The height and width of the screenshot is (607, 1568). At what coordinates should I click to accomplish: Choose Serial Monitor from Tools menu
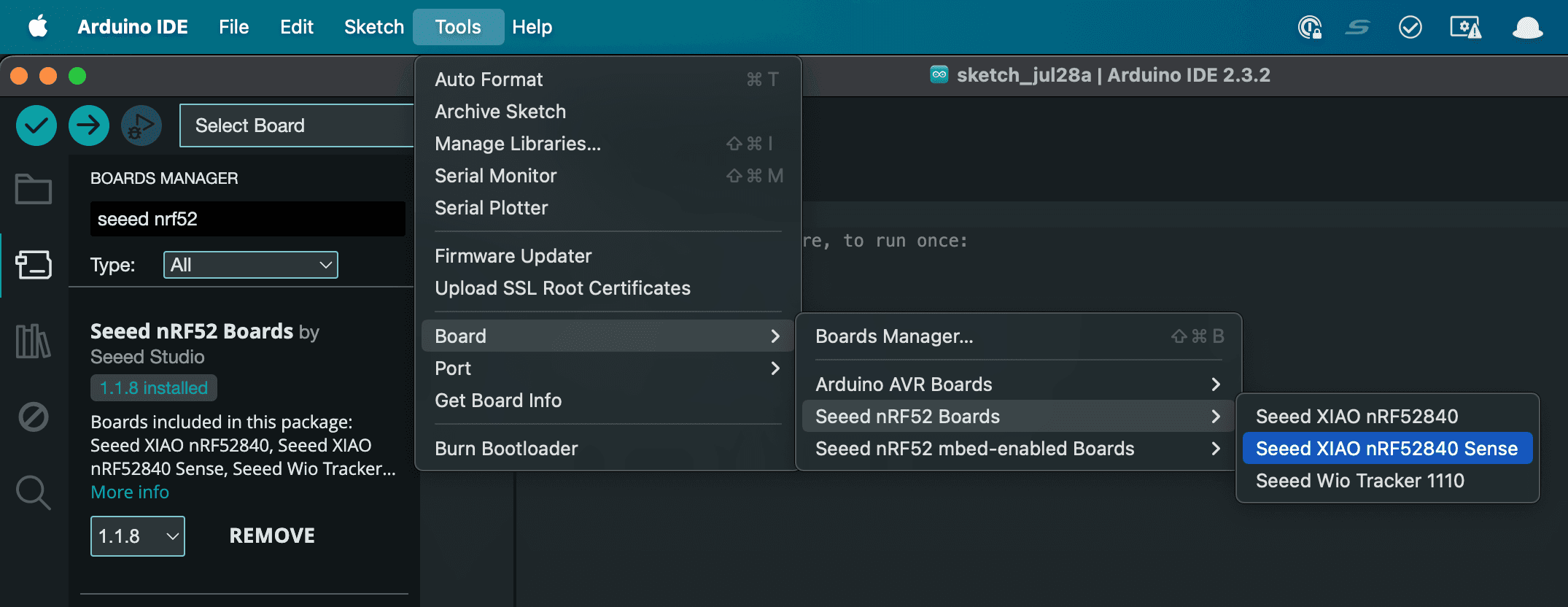coord(496,176)
